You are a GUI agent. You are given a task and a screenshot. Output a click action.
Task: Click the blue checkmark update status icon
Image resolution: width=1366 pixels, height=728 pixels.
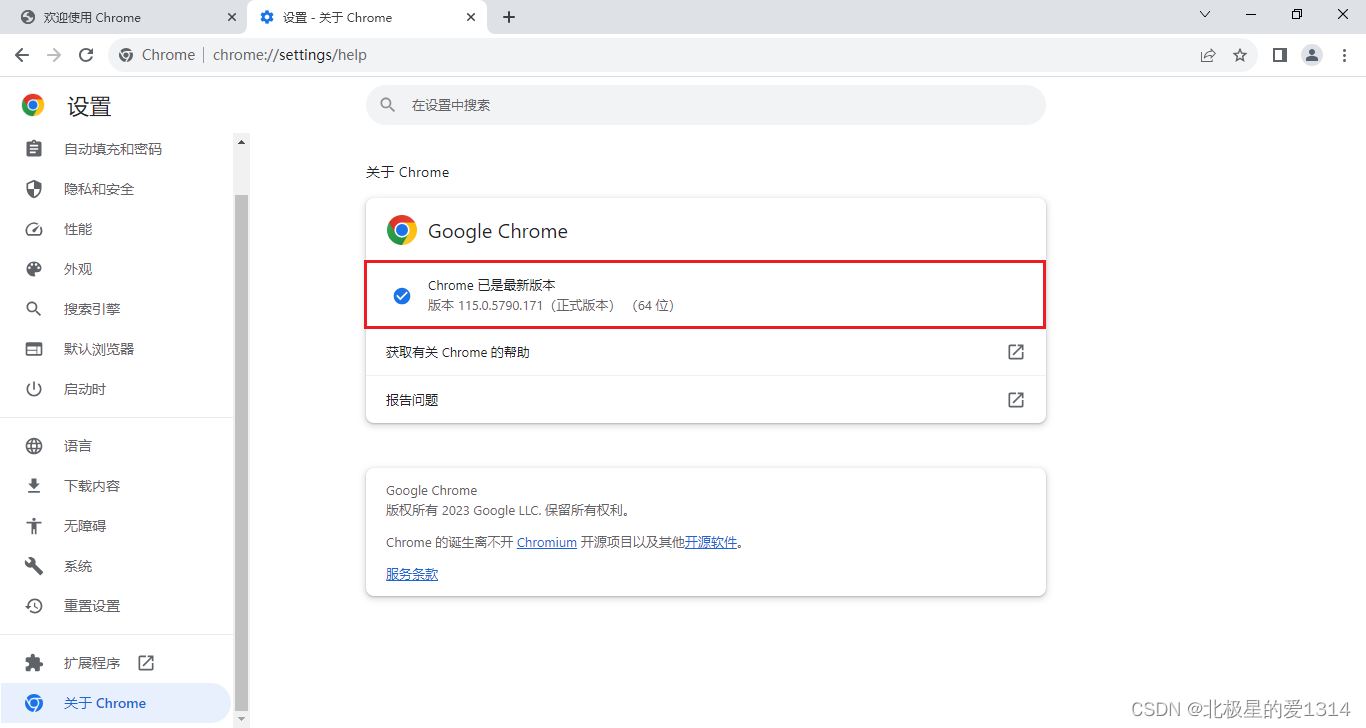(x=402, y=295)
